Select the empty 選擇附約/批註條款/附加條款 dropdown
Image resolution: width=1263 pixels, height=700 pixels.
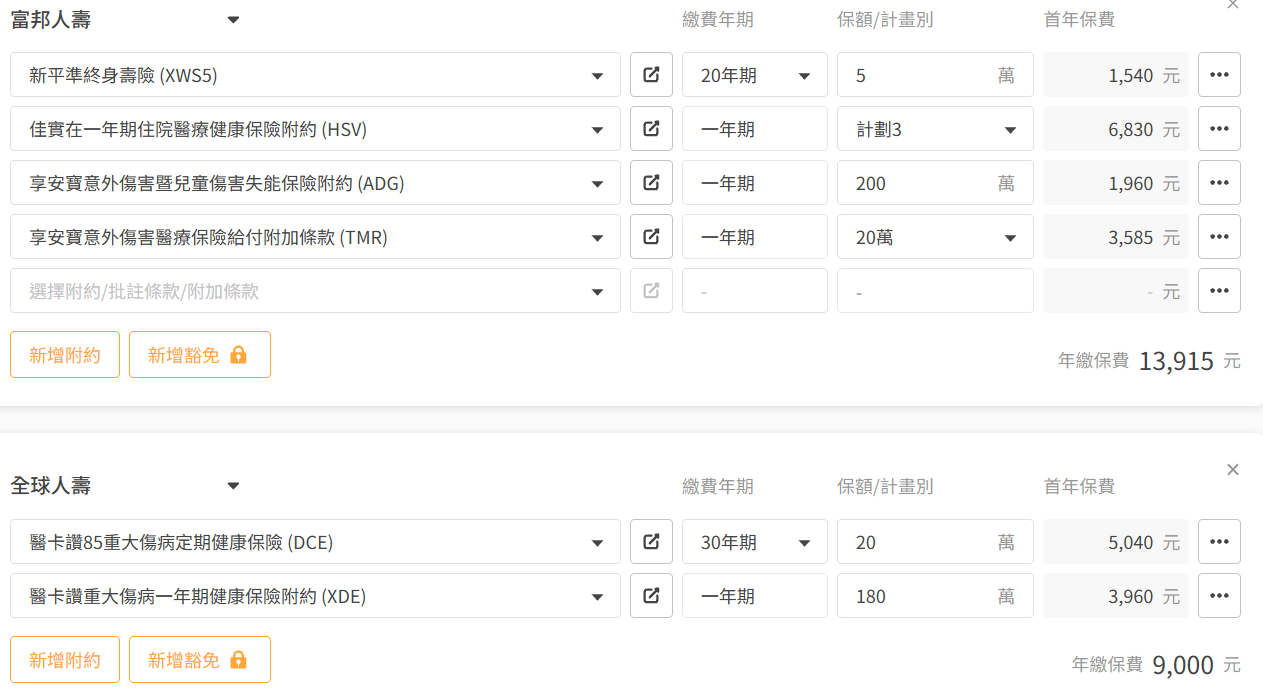(315, 291)
